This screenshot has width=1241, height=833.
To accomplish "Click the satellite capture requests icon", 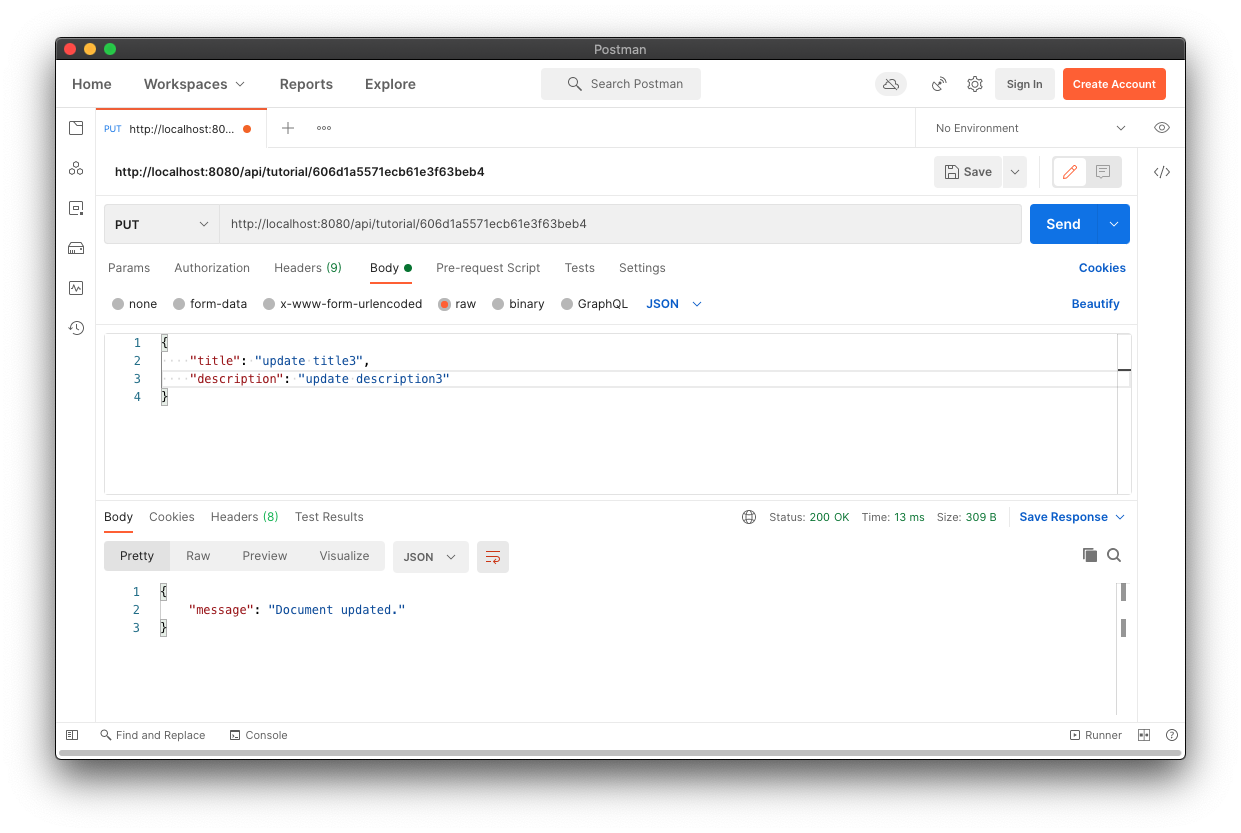I will 939,84.
